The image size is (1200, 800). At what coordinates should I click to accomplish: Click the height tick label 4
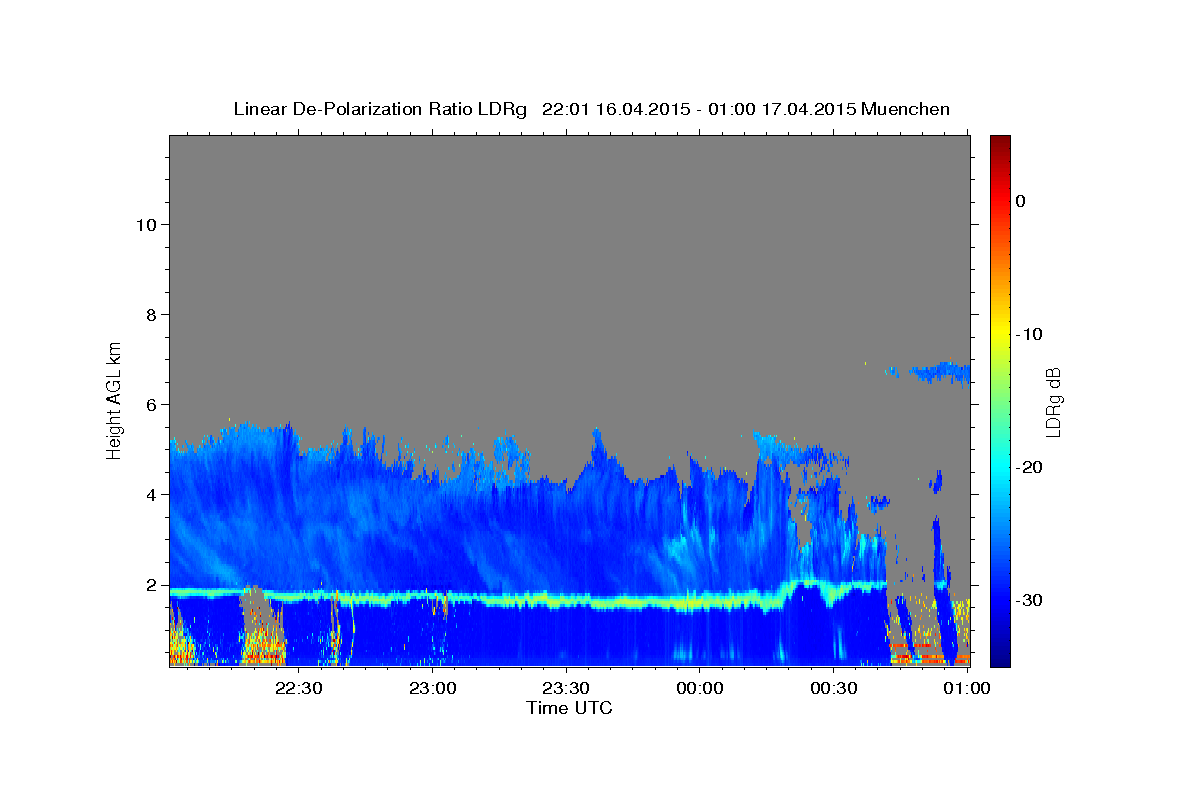point(151,494)
